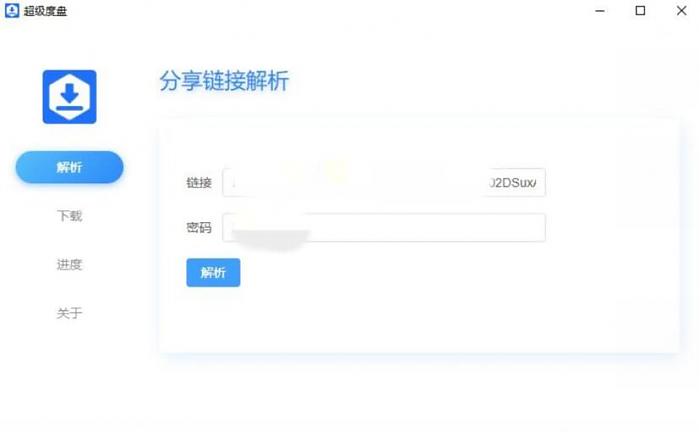Click the 2DSux text inside the 链接 box

pyautogui.click(x=513, y=183)
